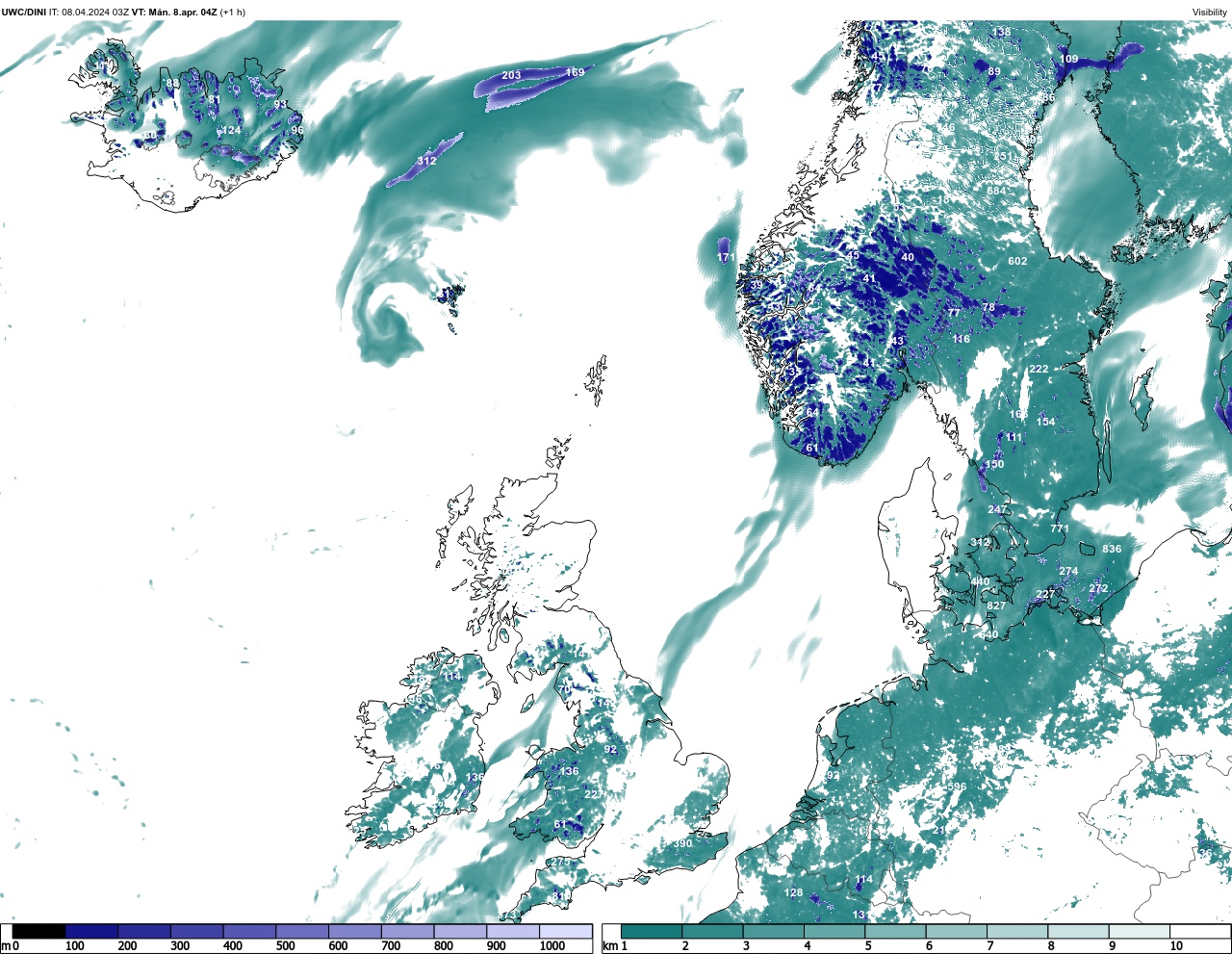Image resolution: width=1232 pixels, height=954 pixels.
Task: Select the 9–10 km near-white legend swatch
Action: tap(1139, 932)
